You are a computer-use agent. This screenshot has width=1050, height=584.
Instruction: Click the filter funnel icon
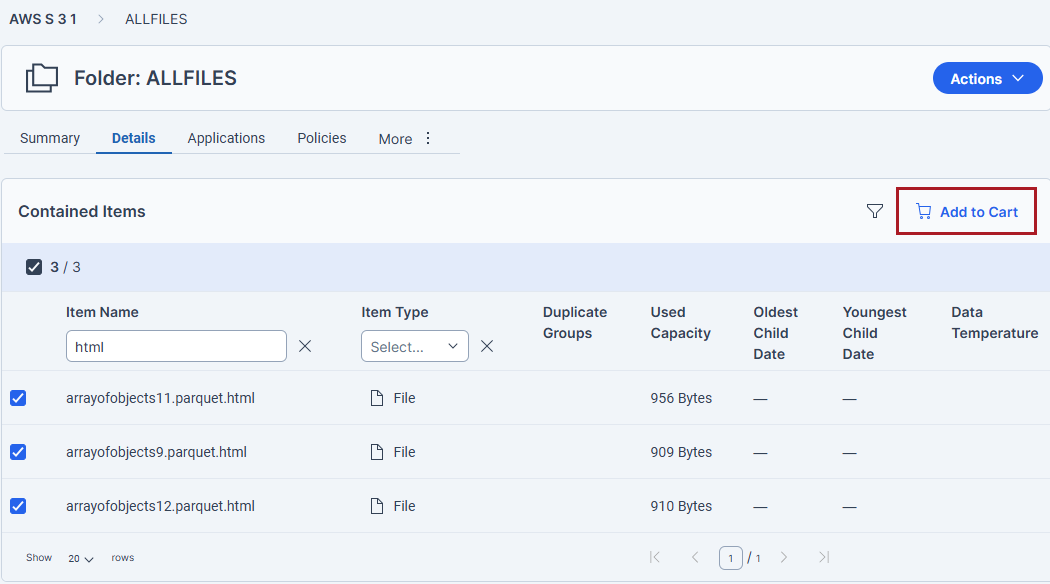click(875, 212)
